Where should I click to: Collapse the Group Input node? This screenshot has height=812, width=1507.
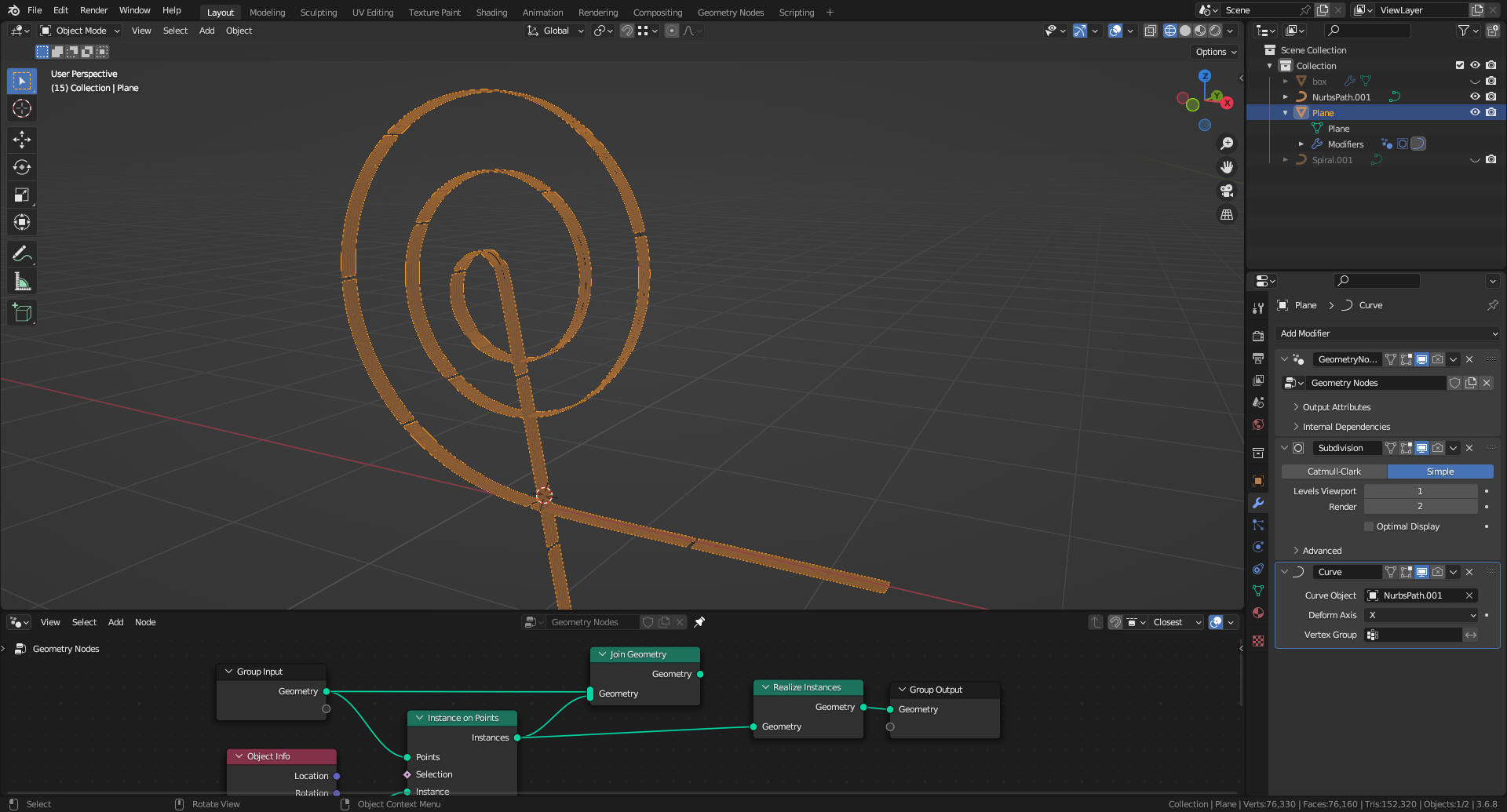point(229,672)
